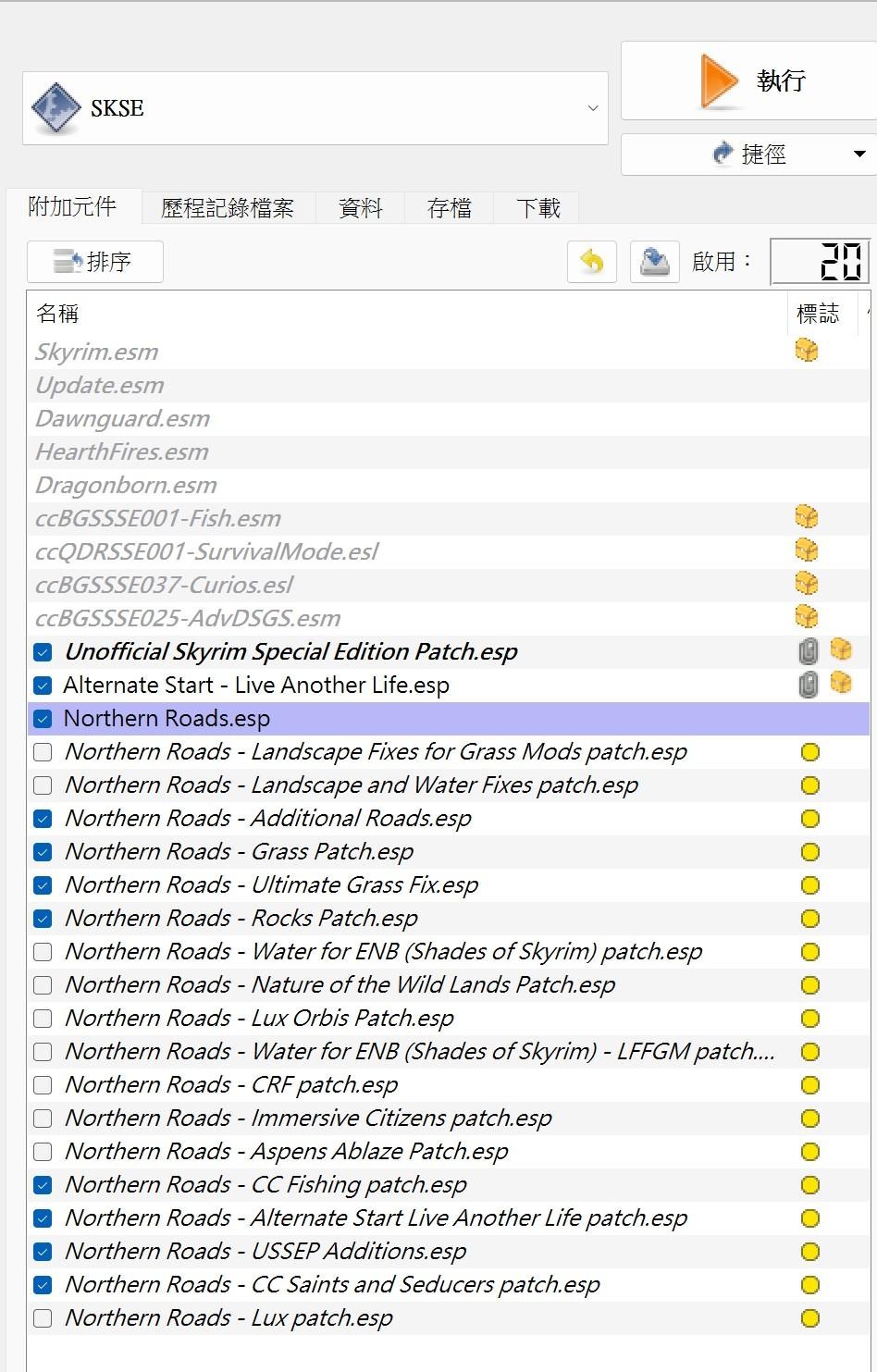Enable Northern Roads - Immersive Citizens patch.esp
This screenshot has width=877, height=1372.
42,1118
